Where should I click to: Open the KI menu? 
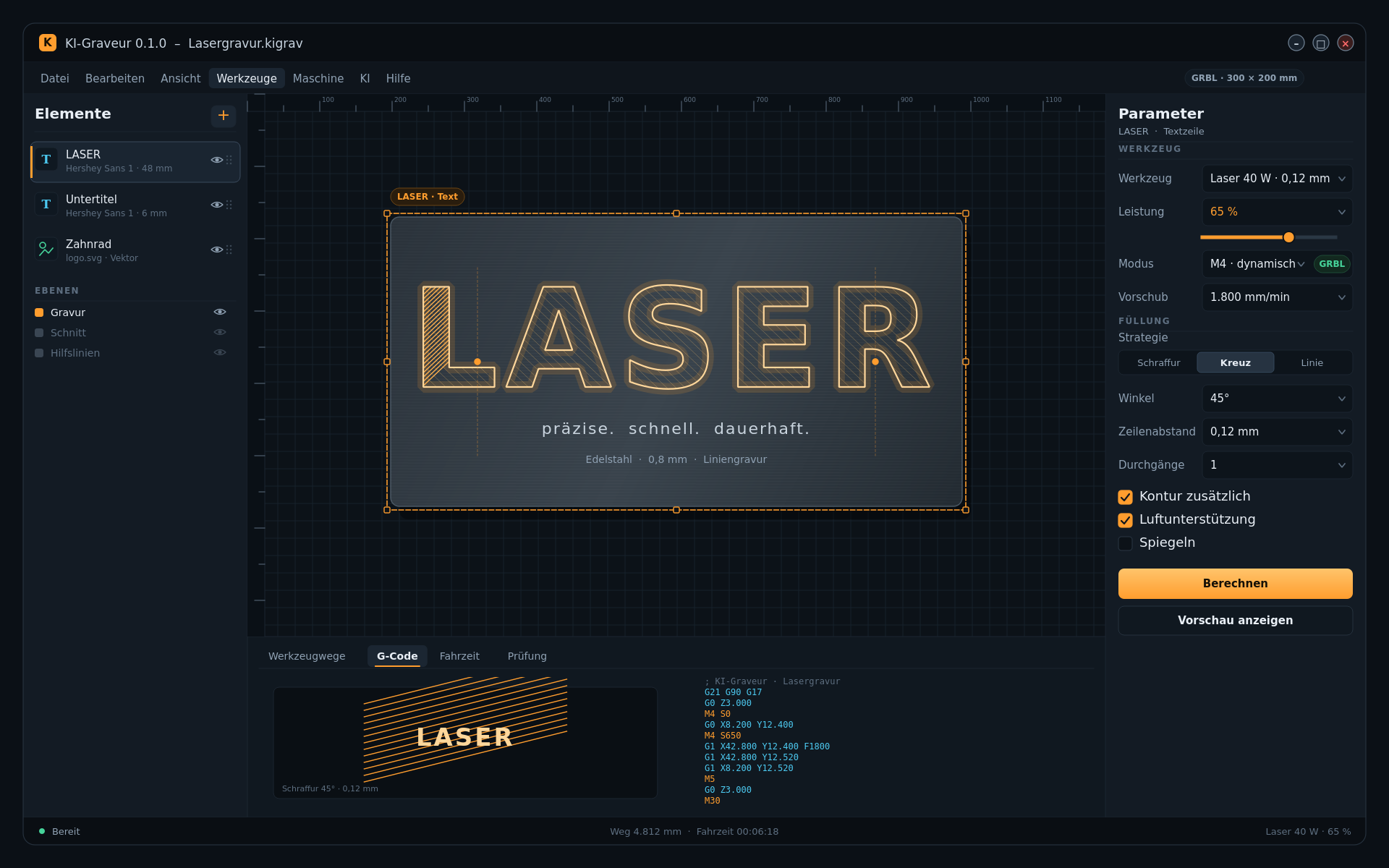(365, 79)
